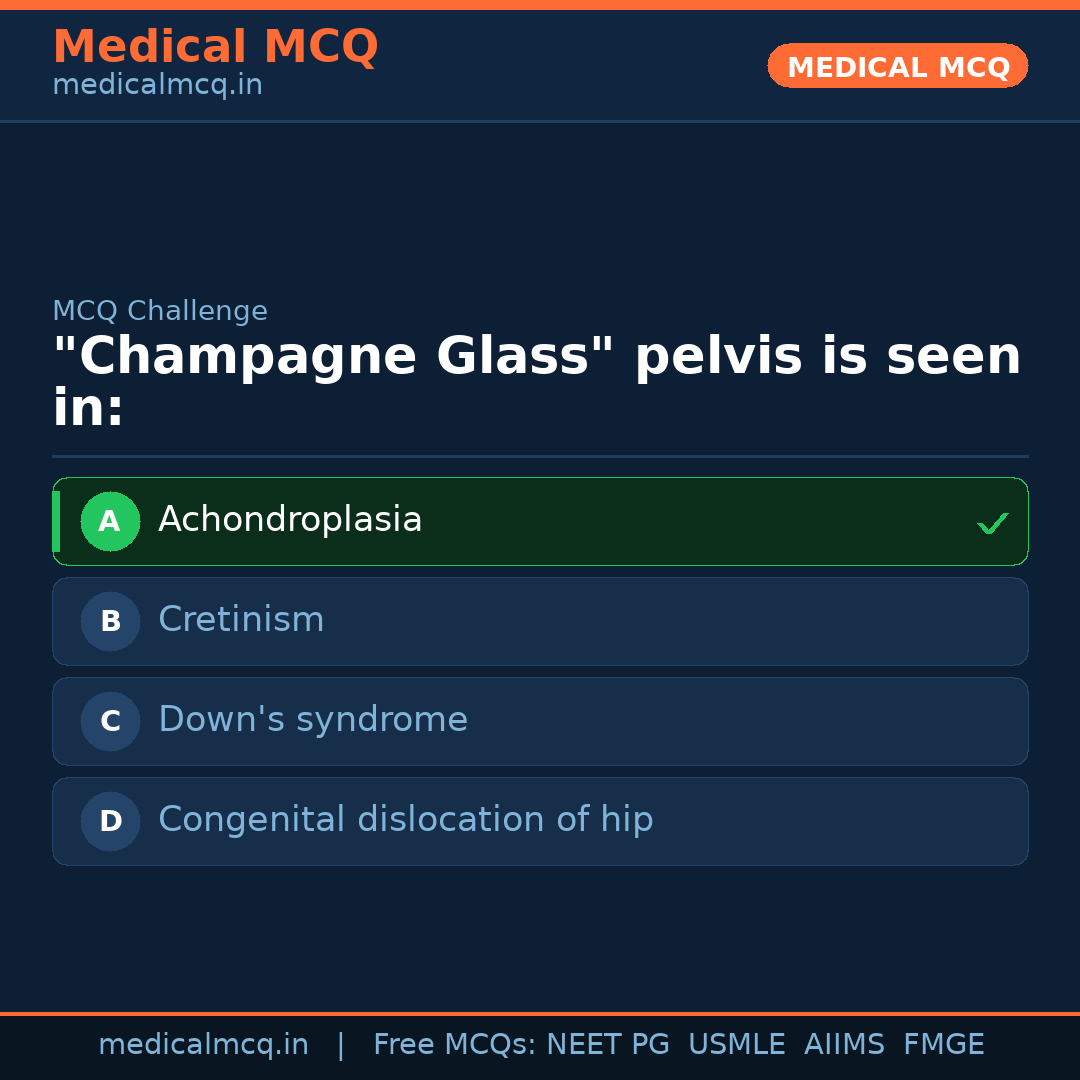This screenshot has width=1080, height=1080.
Task: Choose the Cretinism answer text
Action: 241,620
